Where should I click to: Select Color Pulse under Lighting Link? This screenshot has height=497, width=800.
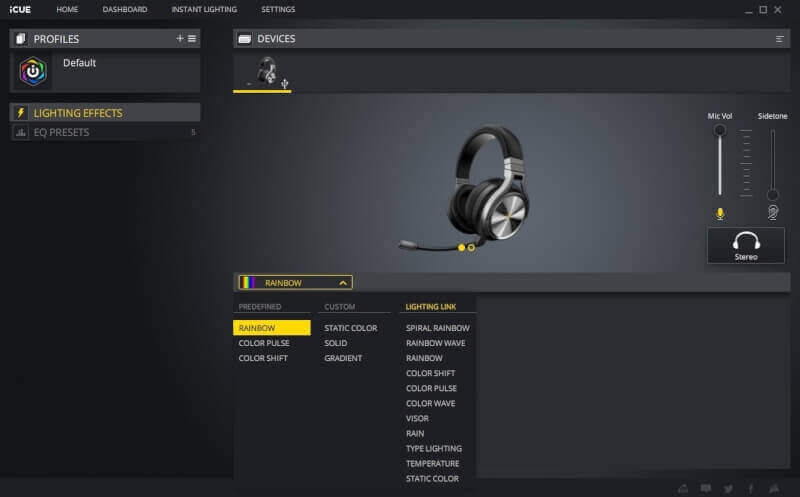(x=432, y=388)
